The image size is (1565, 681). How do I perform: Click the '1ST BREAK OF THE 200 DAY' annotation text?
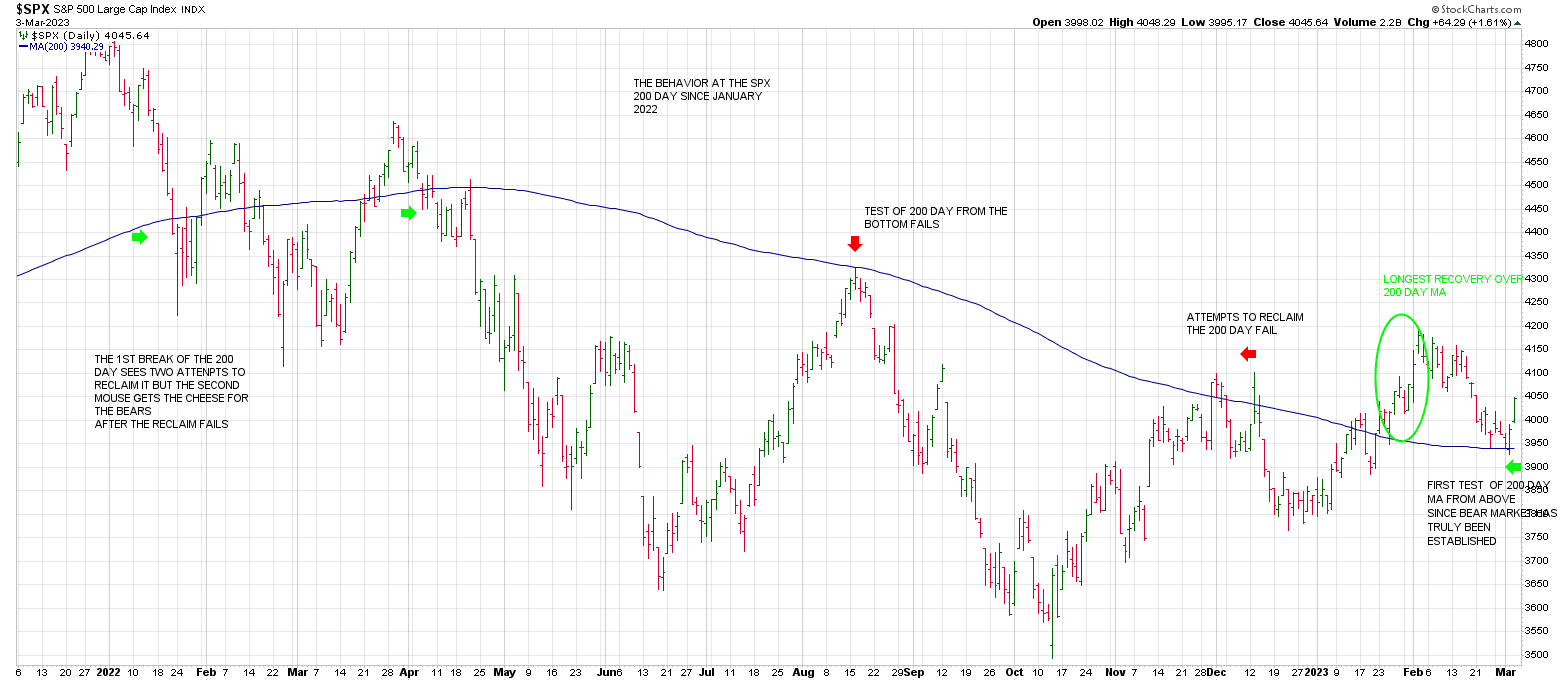click(x=170, y=391)
